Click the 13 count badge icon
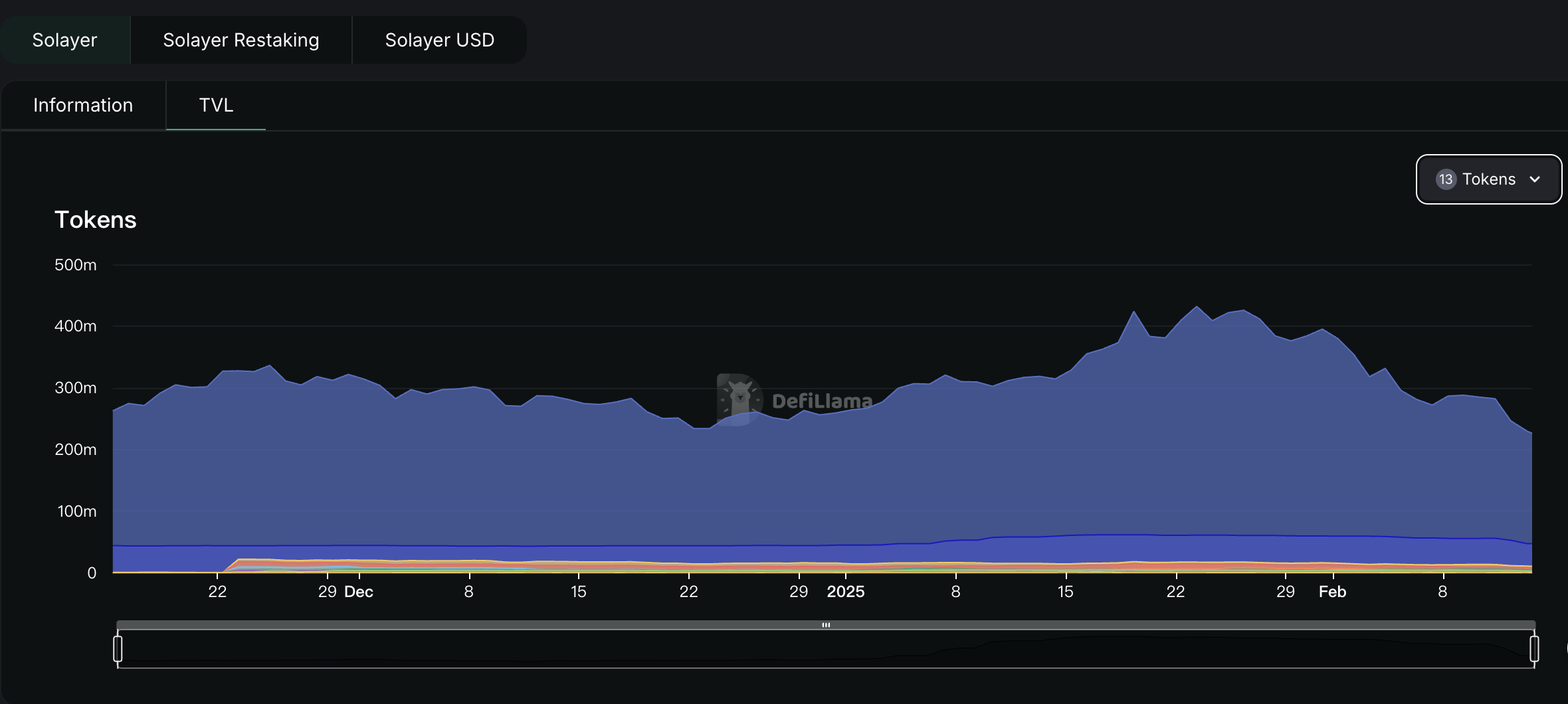This screenshot has width=1568, height=704. click(x=1446, y=179)
